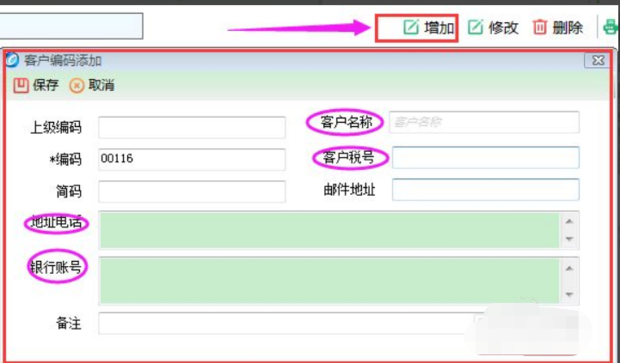The width and height of the screenshot is (620, 363).
Task: Click the 银行账号 scrollbar up arrow
Action: tap(569, 268)
